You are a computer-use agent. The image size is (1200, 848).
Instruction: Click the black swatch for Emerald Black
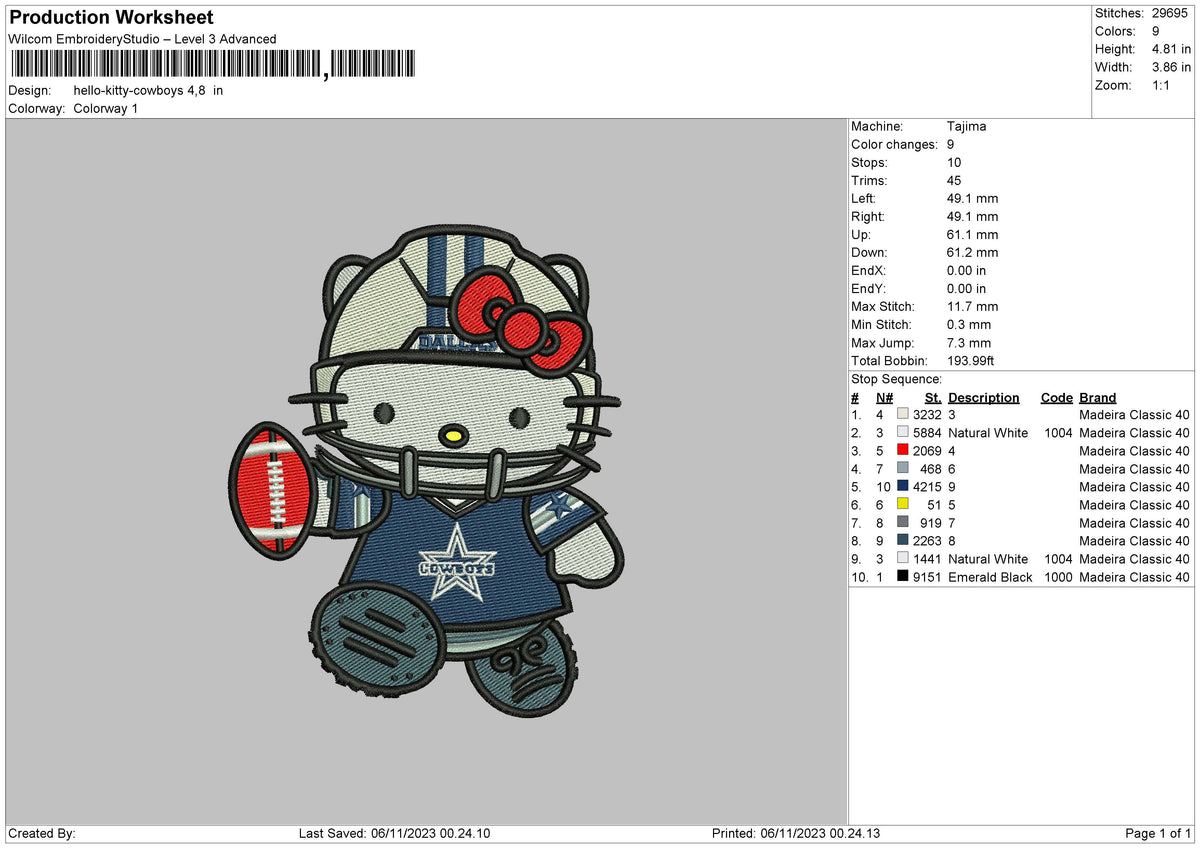[903, 576]
